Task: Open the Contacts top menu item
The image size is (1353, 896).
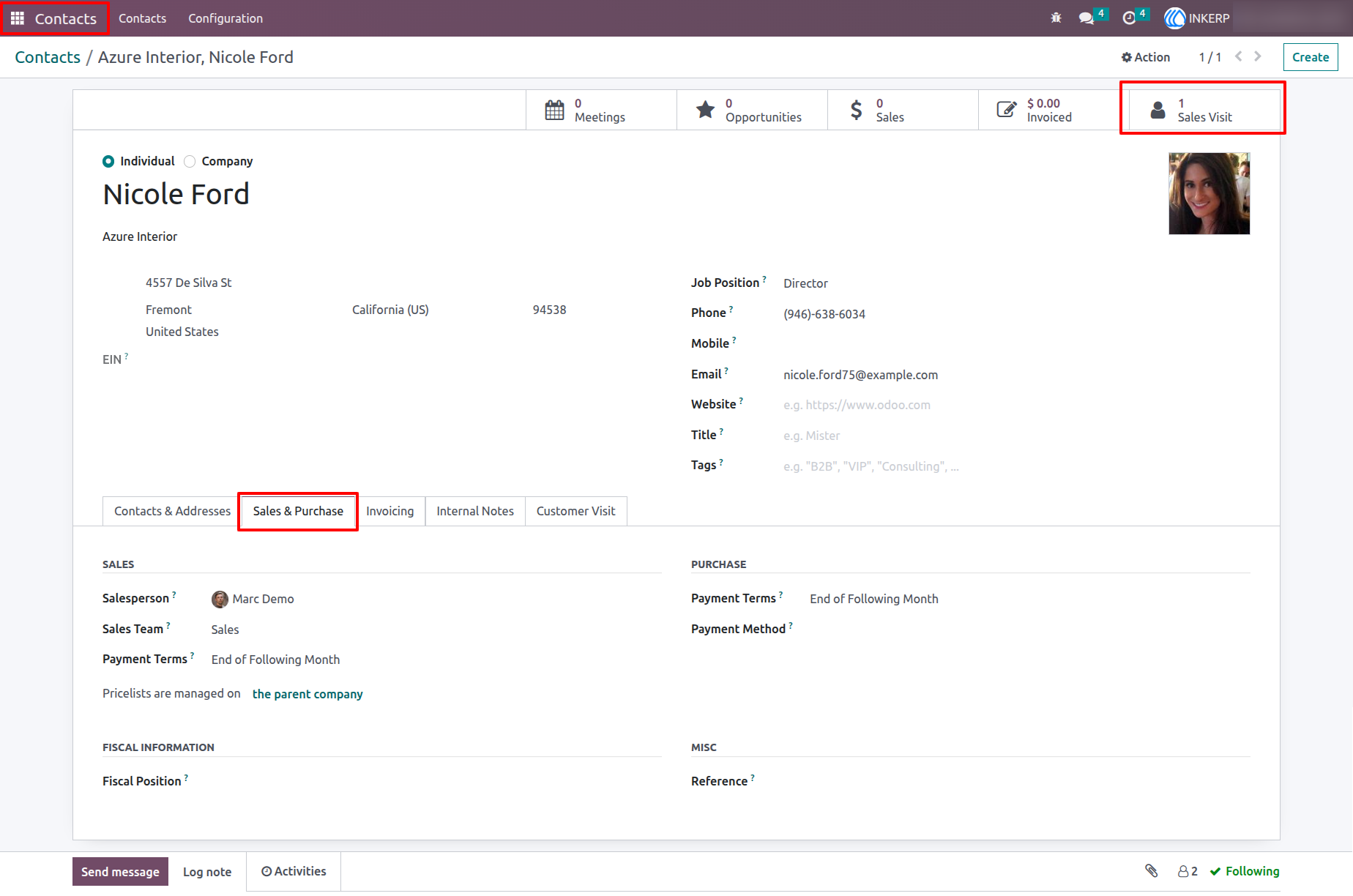Action: point(142,18)
